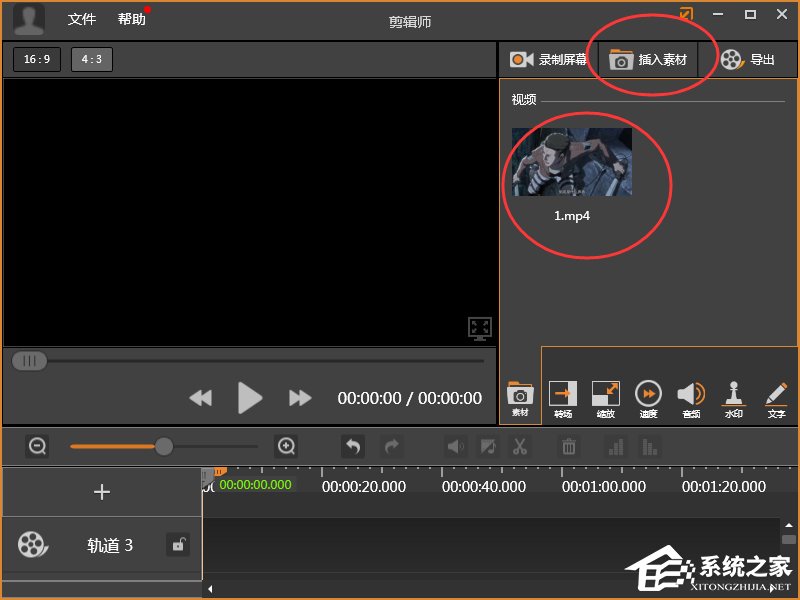Open the 文字 text panel
Screen dimensions: 800x600
pos(777,399)
